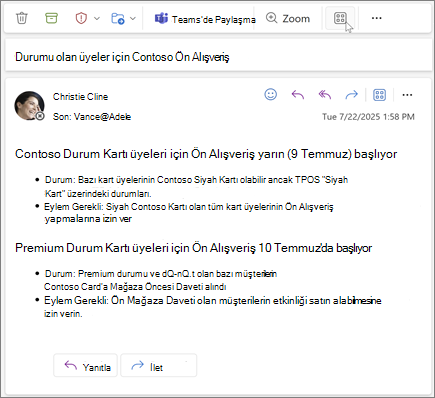Click bullet Durum: Premium durumu ve dQ-nQ.t
This screenshot has width=435, height=398.
pyautogui.click(x=161, y=280)
